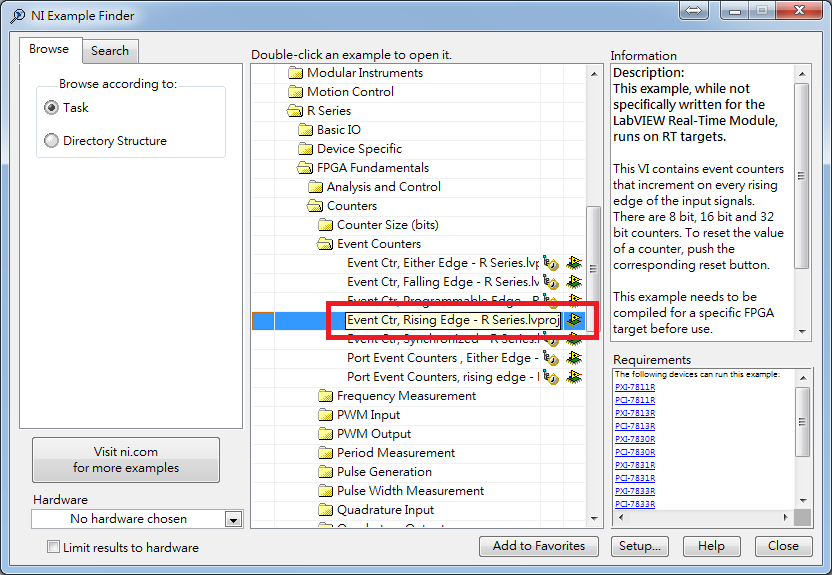Click the Help button
The image size is (832, 575).
pyautogui.click(x=711, y=546)
